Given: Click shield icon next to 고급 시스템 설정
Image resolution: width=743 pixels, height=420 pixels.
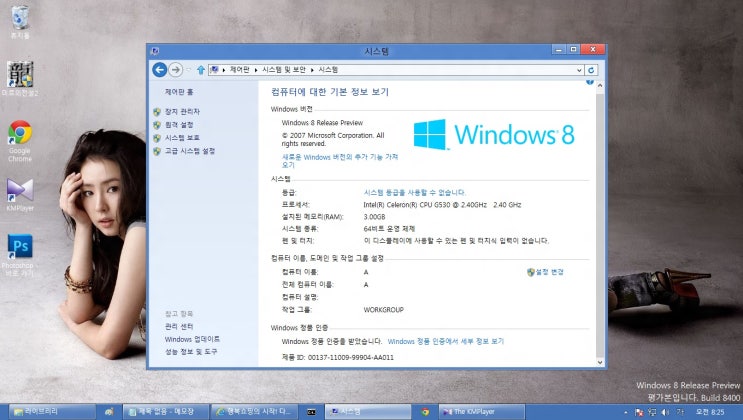Looking at the screenshot, I should pyautogui.click(x=157, y=151).
